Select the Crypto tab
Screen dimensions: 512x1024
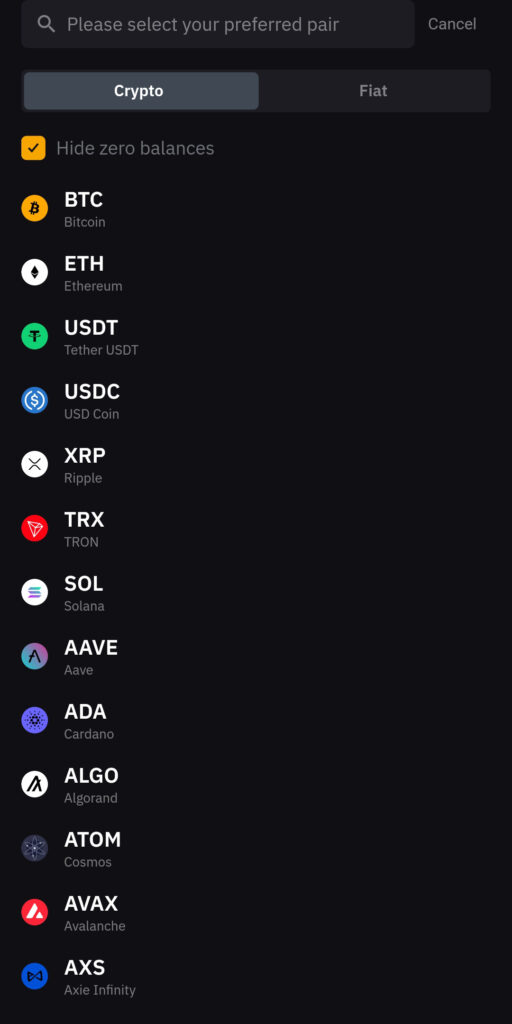click(141, 91)
